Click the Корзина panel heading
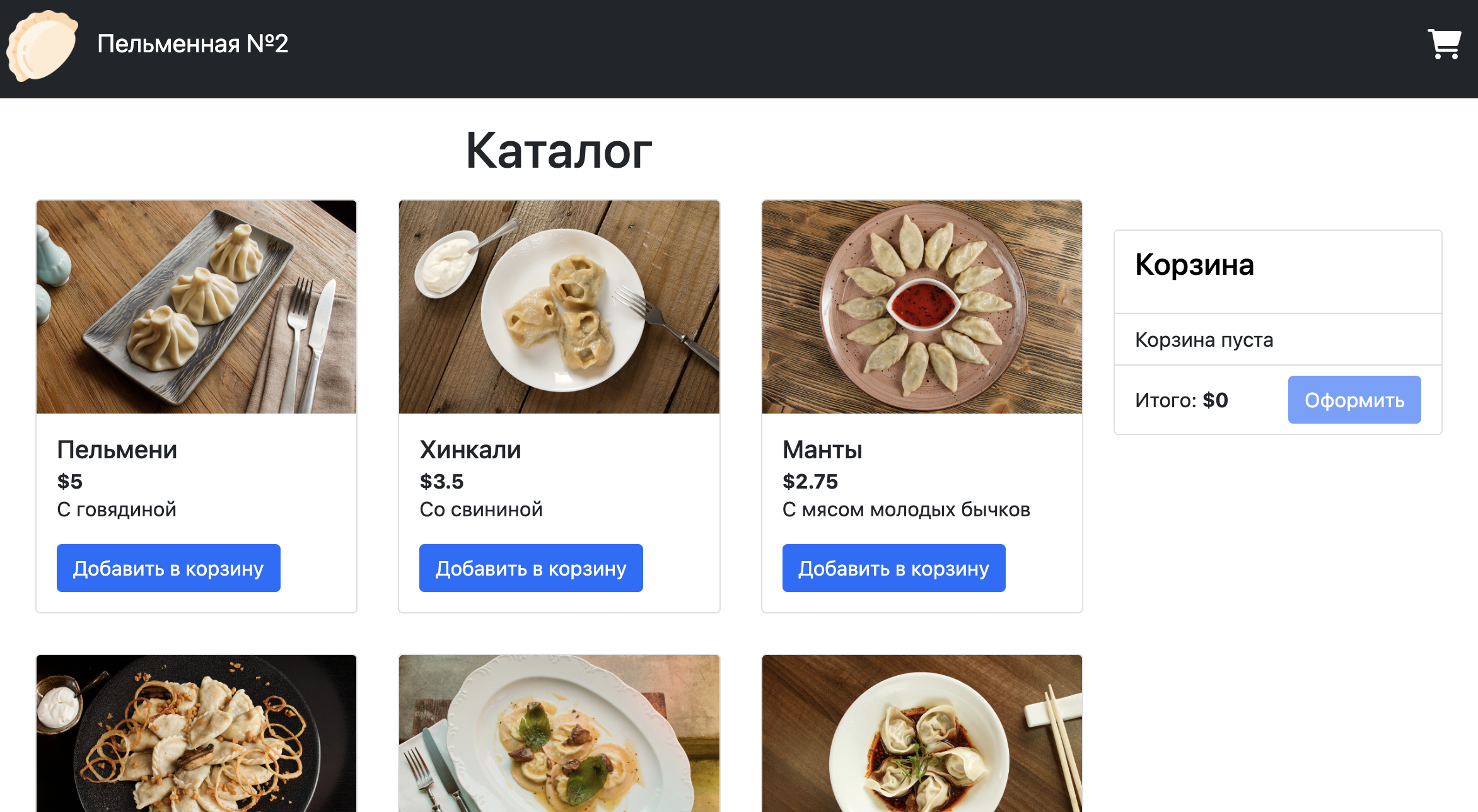1478x812 pixels. click(1194, 265)
